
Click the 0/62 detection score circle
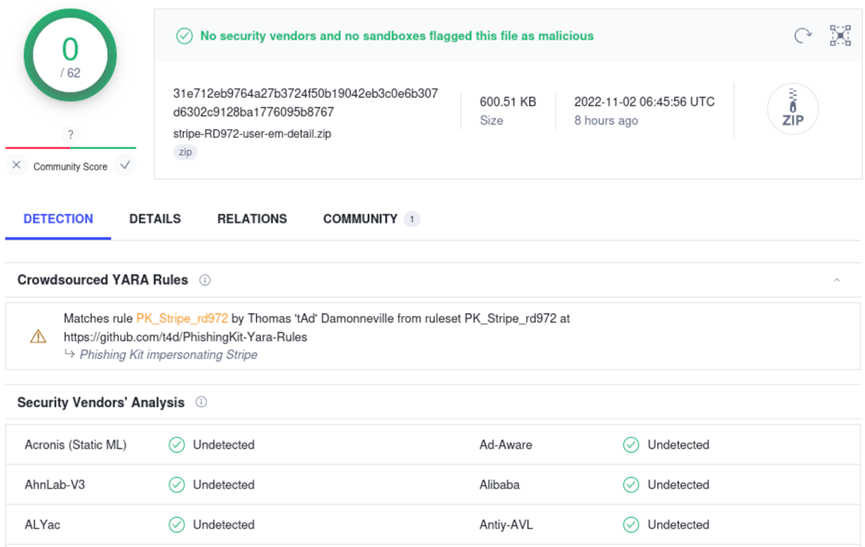pyautogui.click(x=70, y=55)
